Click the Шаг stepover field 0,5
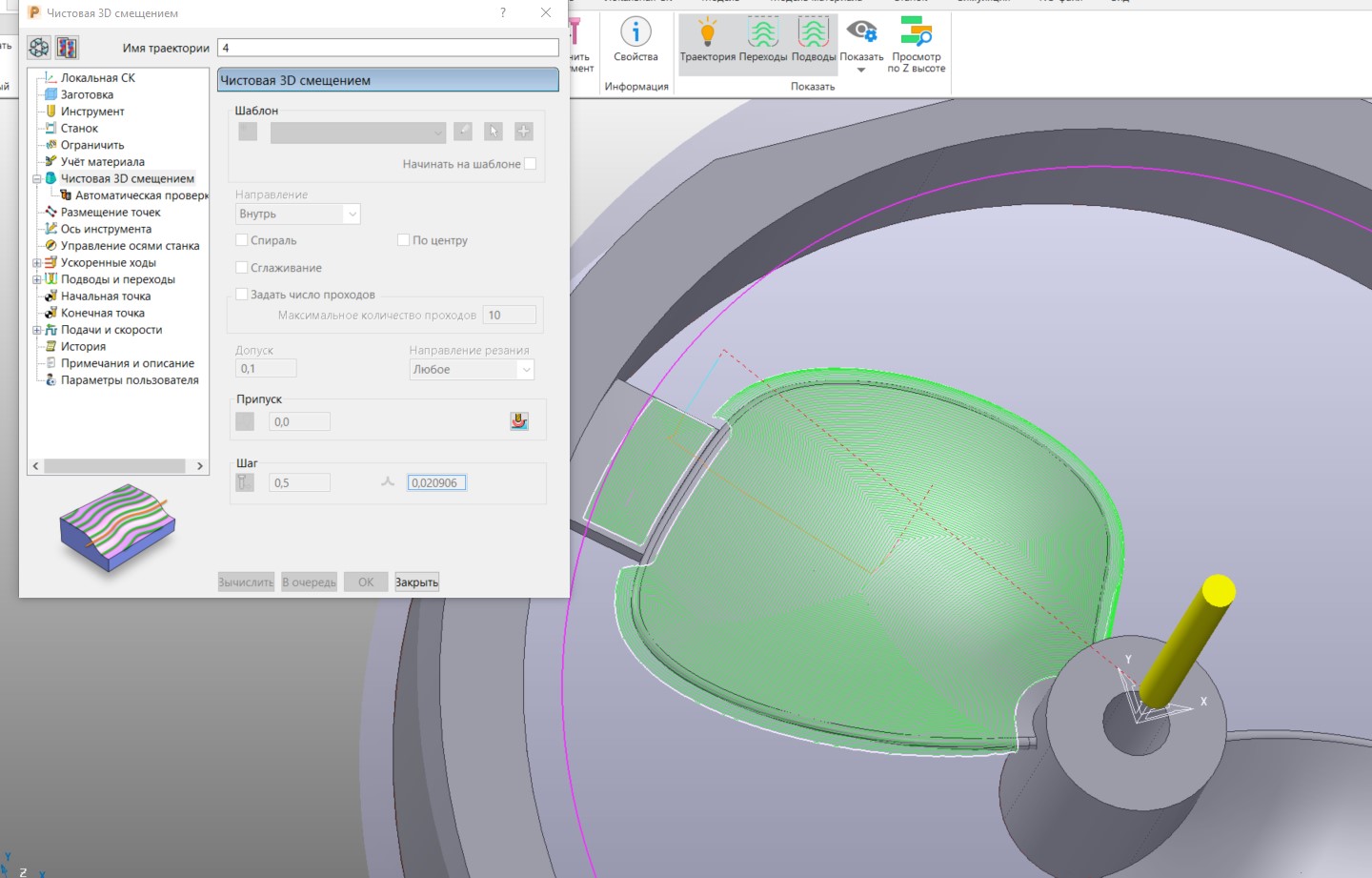The width and height of the screenshot is (1372, 878). [x=299, y=482]
